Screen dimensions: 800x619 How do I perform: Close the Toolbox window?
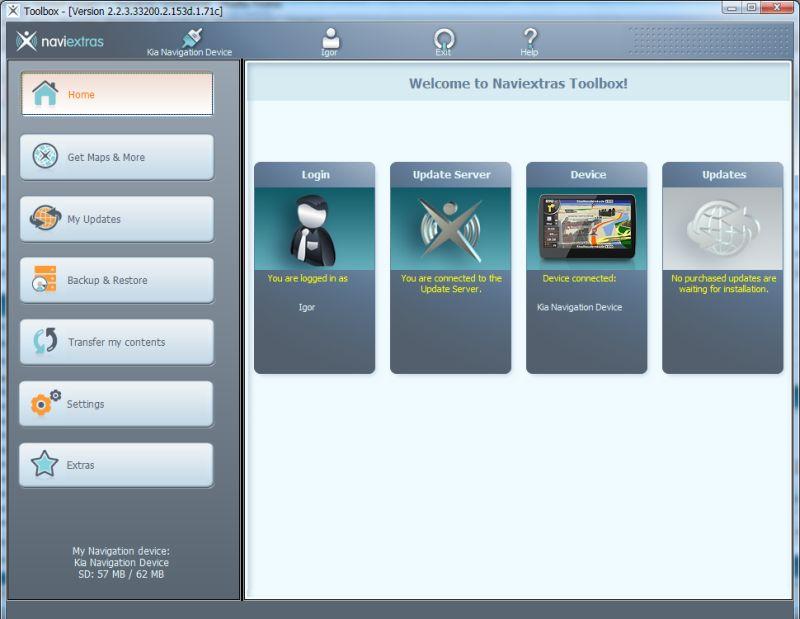[x=777, y=8]
